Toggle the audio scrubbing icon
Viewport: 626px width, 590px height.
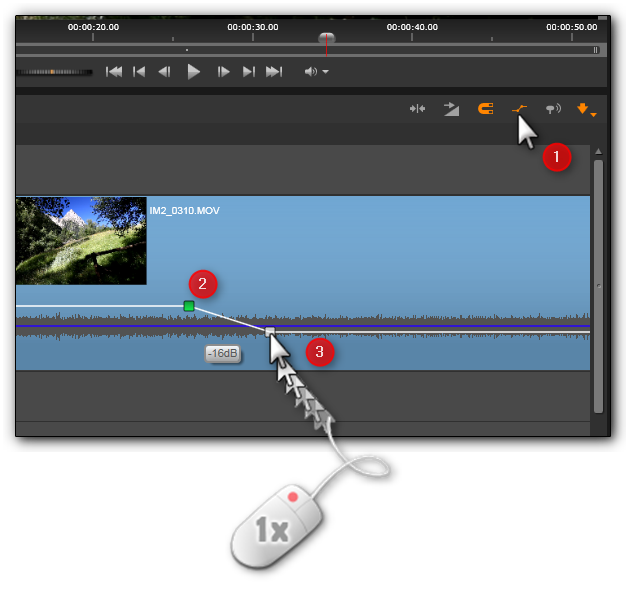553,109
